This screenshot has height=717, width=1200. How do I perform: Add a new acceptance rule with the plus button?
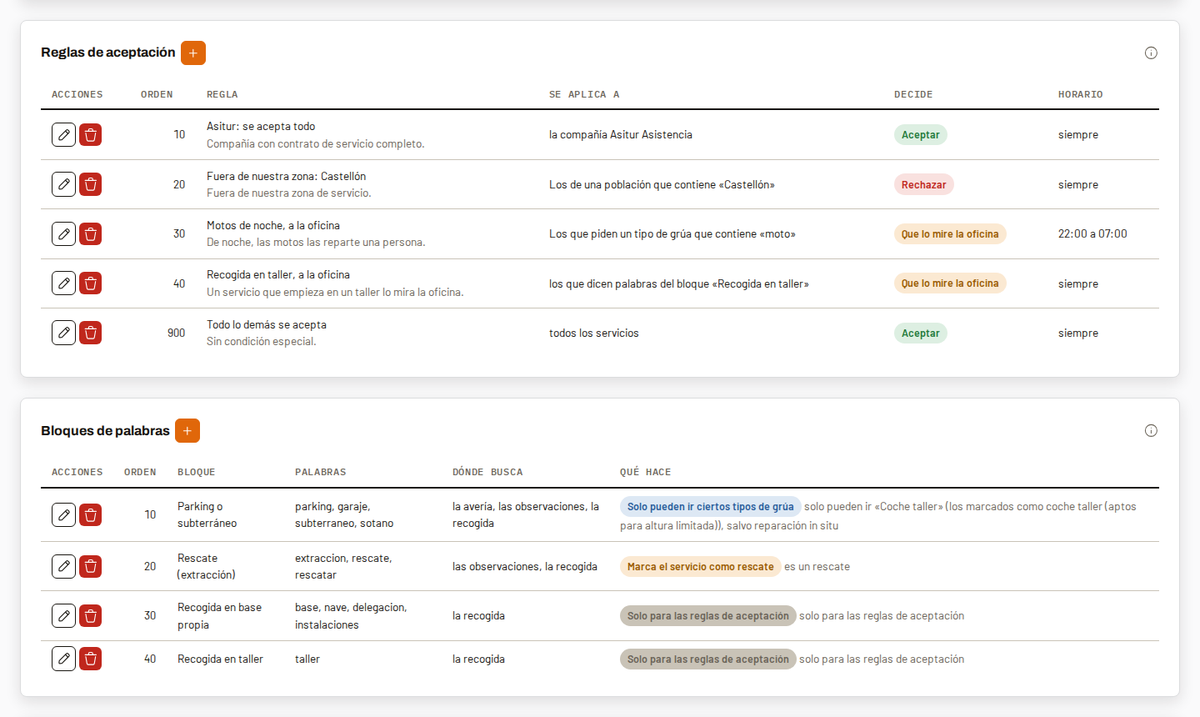(x=193, y=53)
